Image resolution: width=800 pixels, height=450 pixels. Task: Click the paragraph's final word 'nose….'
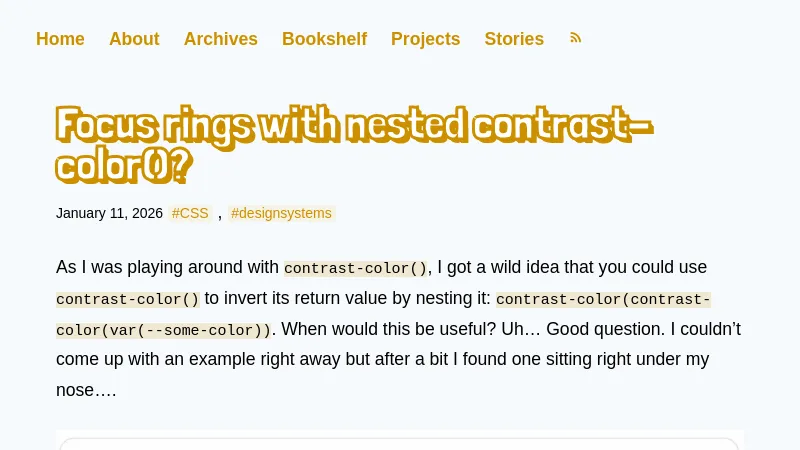pos(86,390)
